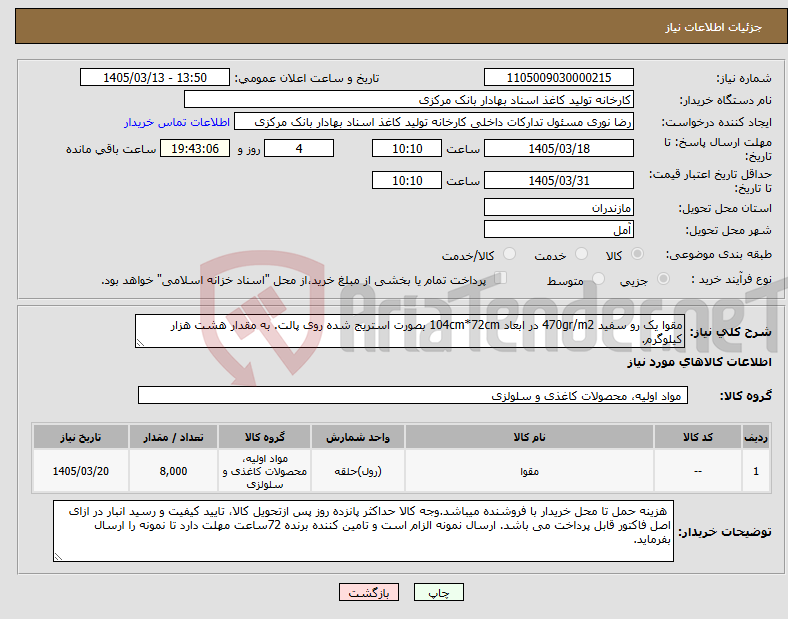This screenshot has width=788, height=619.
Task: Click the request creator name field
Action: [x=434, y=122]
